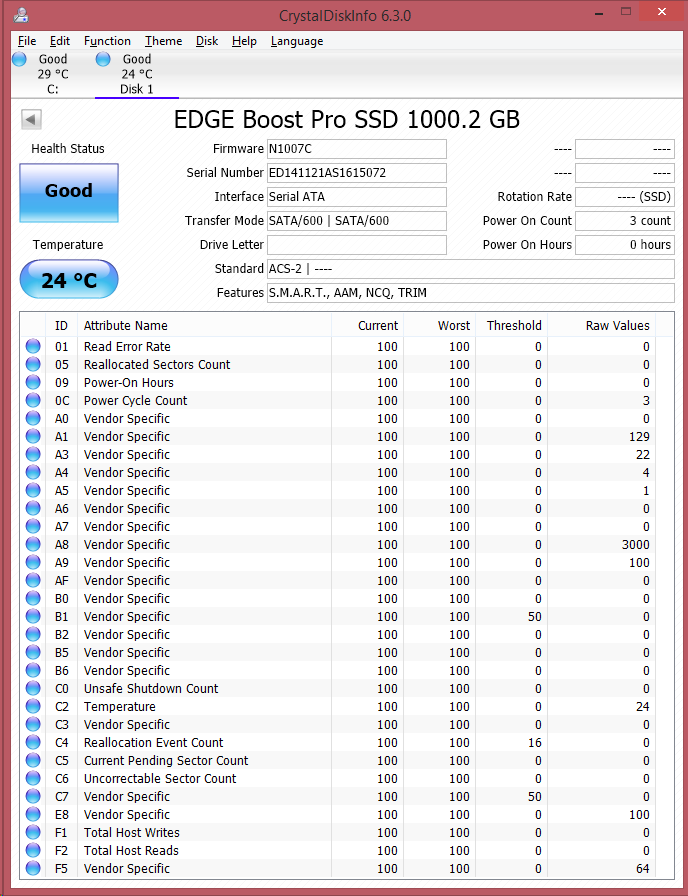Click status icon for Power-On Hours row
688x896 pixels.
[x=33, y=382]
